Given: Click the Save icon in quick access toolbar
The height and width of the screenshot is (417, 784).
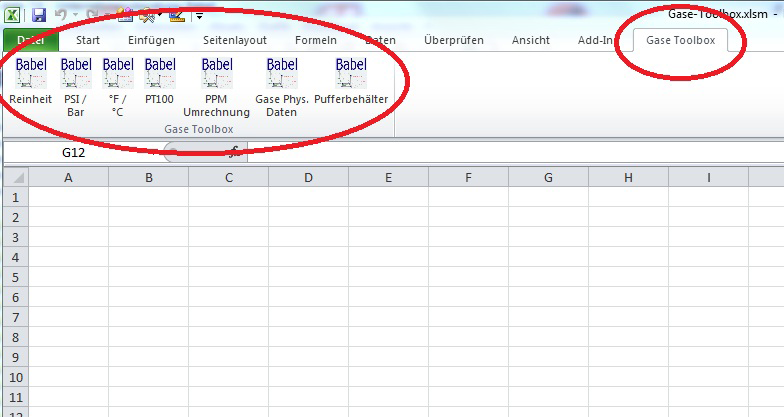Looking at the screenshot, I should [x=39, y=15].
